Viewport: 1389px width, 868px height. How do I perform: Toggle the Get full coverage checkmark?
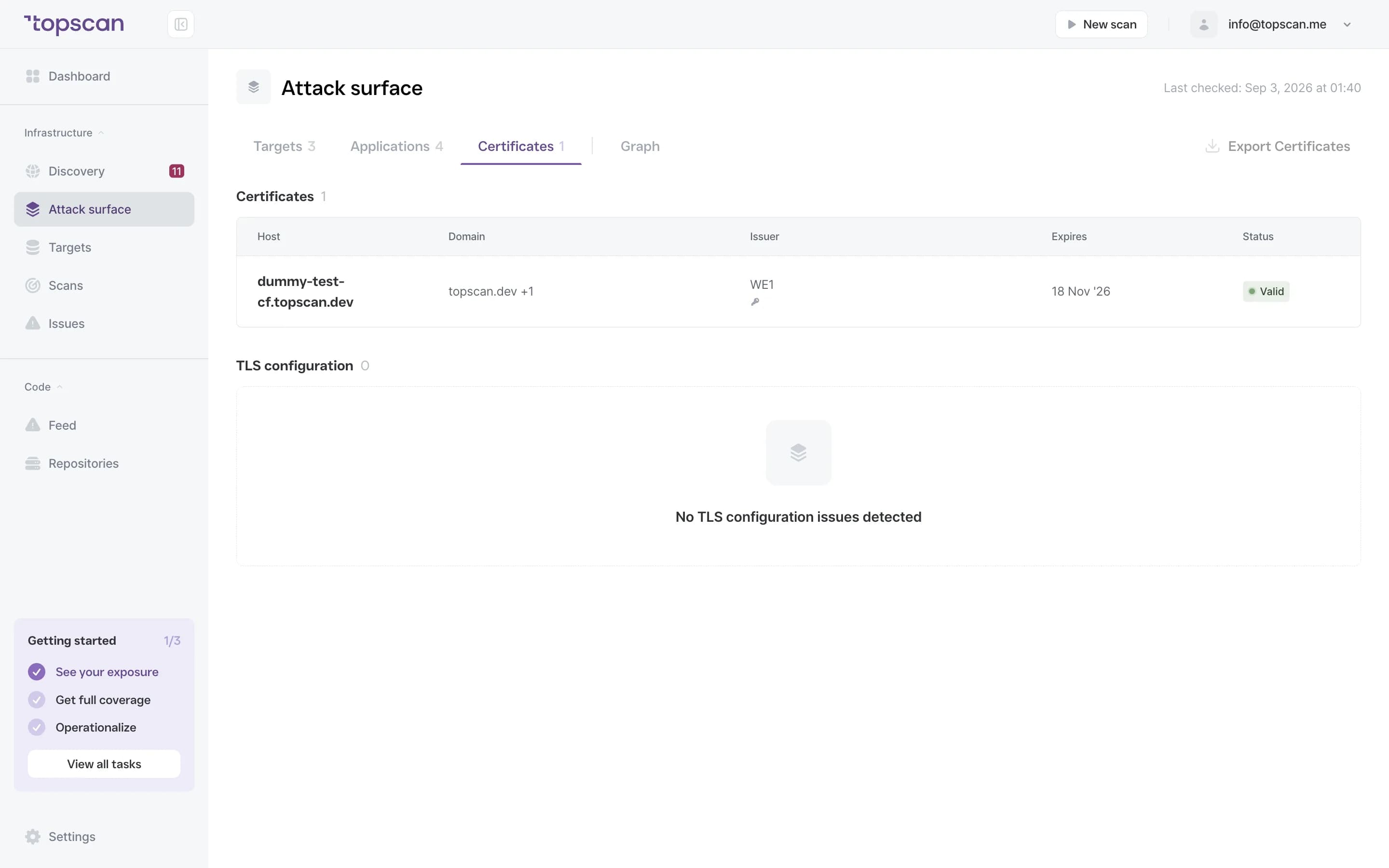click(37, 700)
